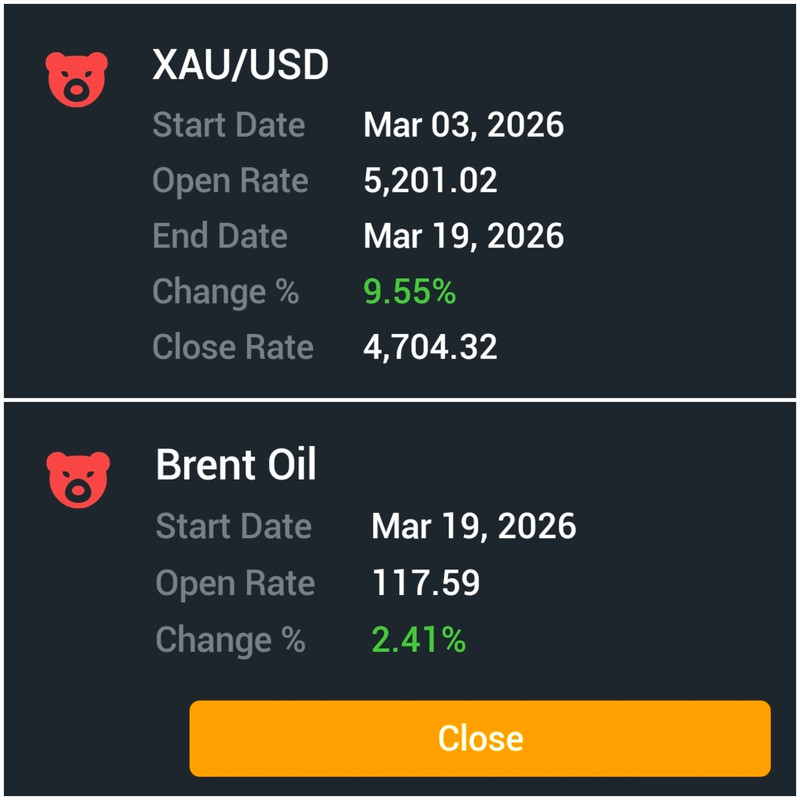The image size is (800, 800).
Task: Click the XAU/USD start date Mar 03, 2026
Action: (463, 125)
